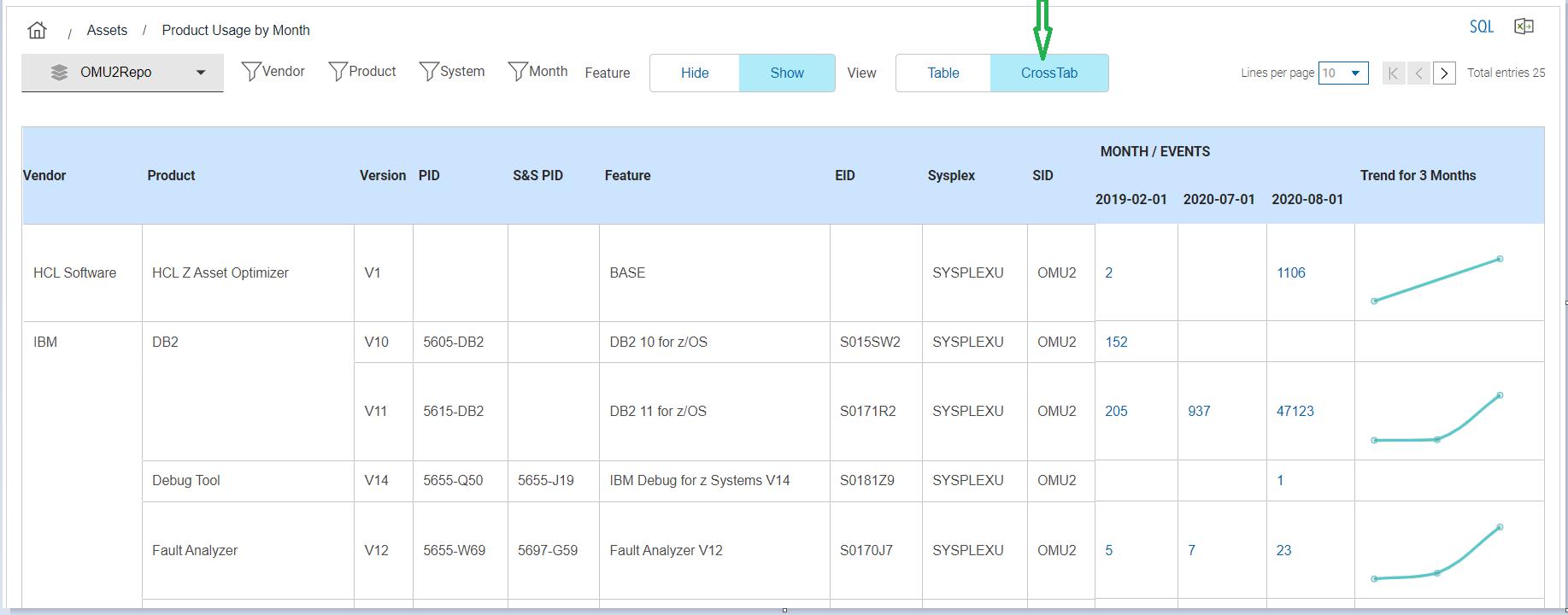Image resolution: width=1568 pixels, height=615 pixels.
Task: Select the IBM vendor cell
Action: (x=45, y=343)
